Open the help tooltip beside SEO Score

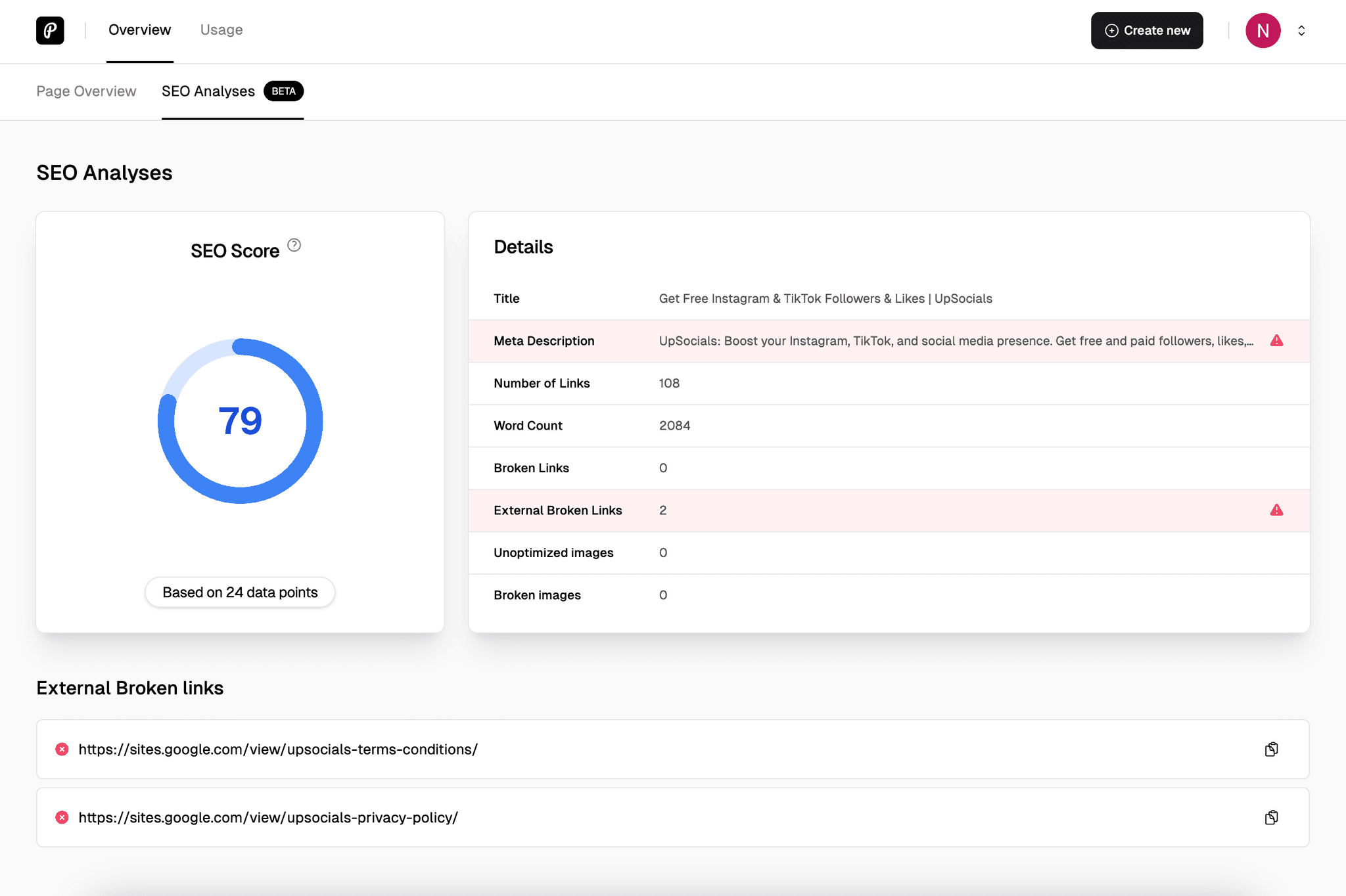tap(294, 245)
